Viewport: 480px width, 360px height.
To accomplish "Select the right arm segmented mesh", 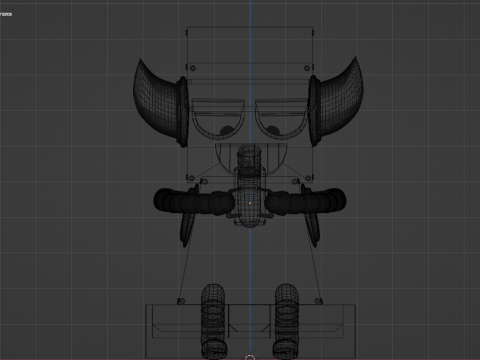I will pos(306,201).
